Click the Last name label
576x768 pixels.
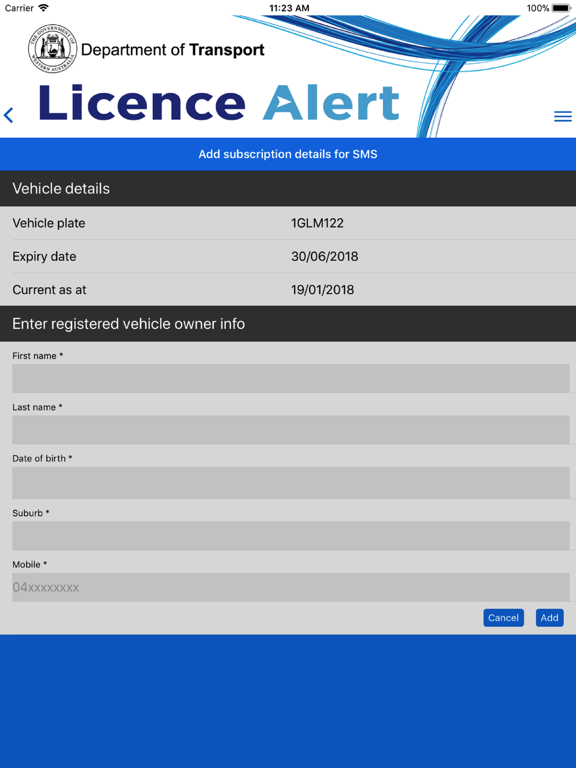(37, 407)
